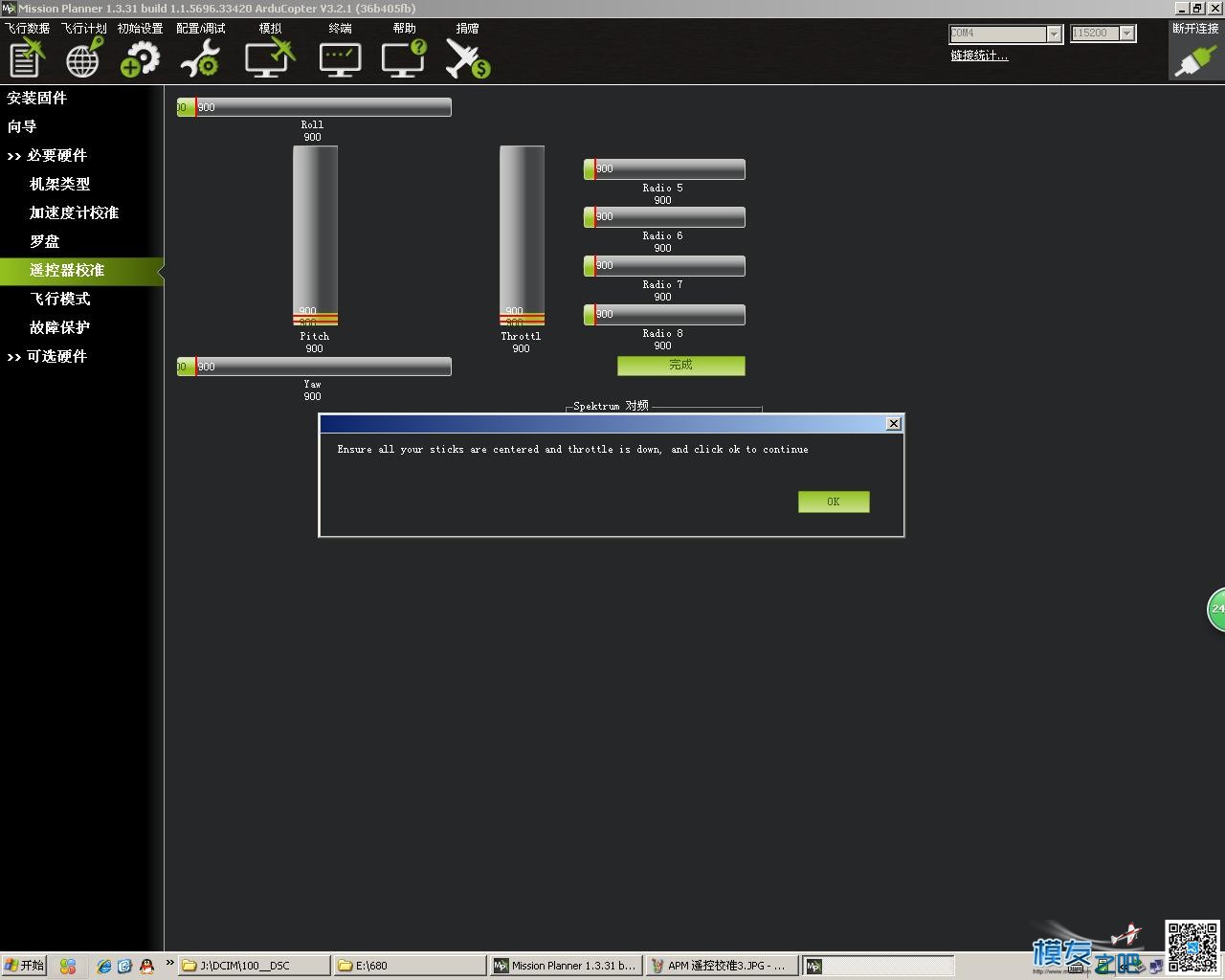Open the 模拟 simulation monitor icon
Screen dimensions: 1225x980
270,57
